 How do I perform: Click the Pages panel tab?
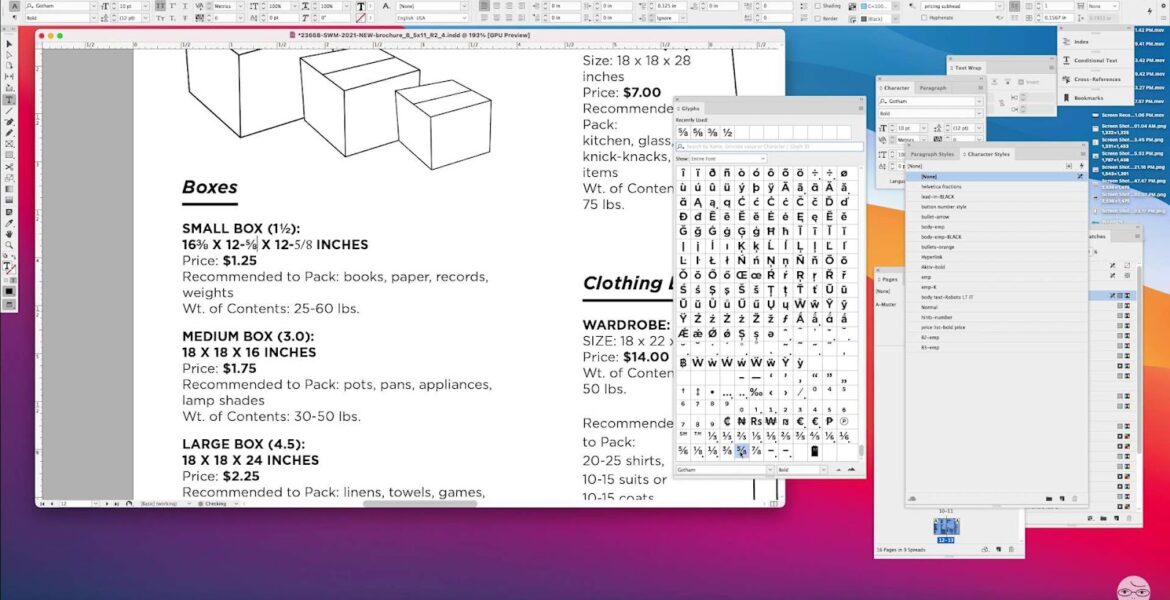pyautogui.click(x=890, y=279)
